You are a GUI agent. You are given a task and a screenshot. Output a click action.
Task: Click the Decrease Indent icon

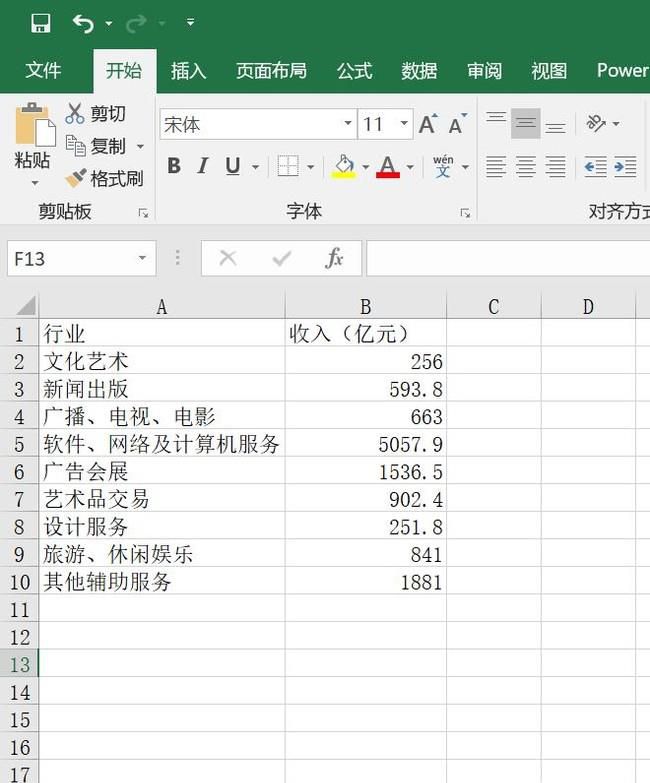coord(595,167)
